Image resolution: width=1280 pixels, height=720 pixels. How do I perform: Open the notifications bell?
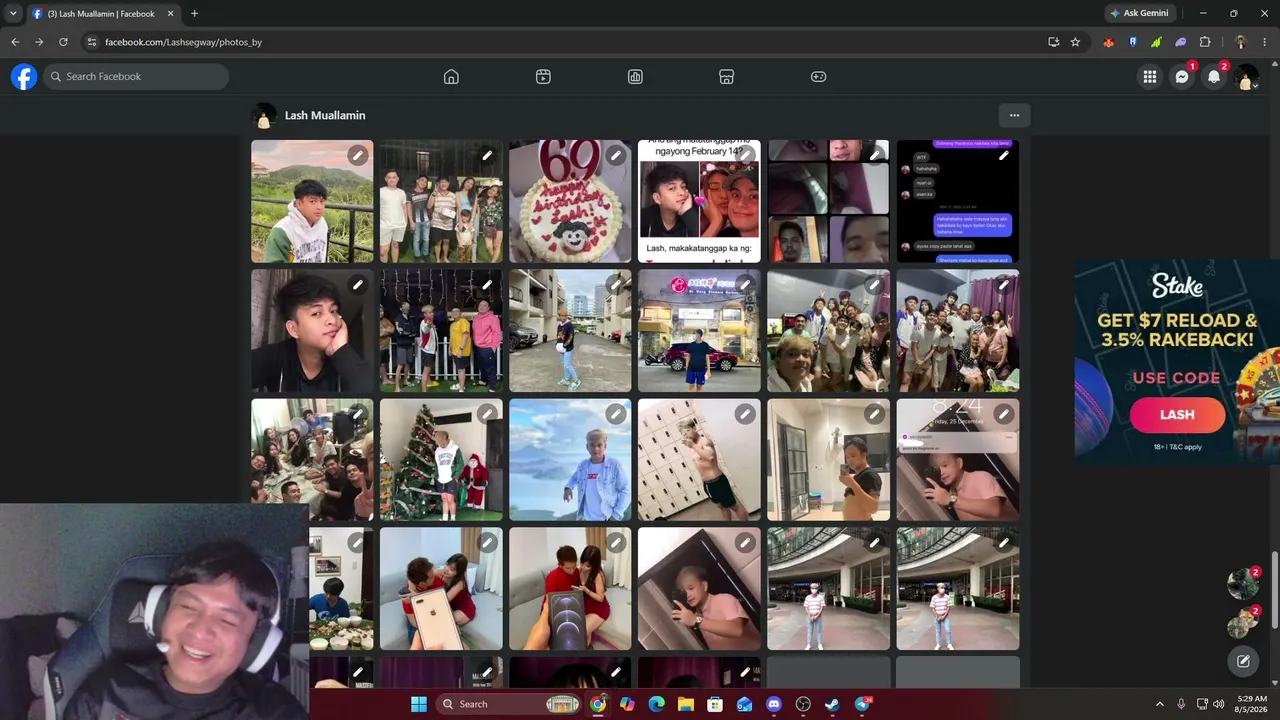tap(1214, 77)
